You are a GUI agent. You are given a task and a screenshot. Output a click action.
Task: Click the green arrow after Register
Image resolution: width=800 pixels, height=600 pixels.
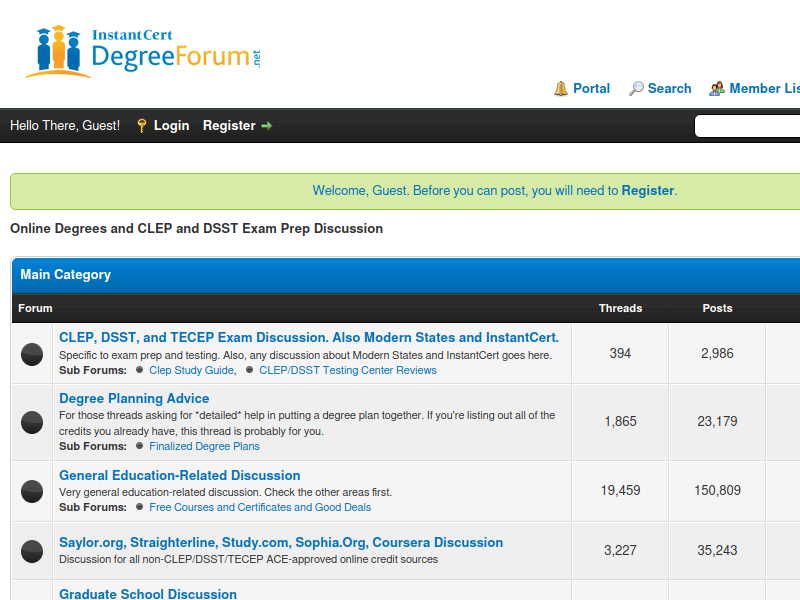click(266, 126)
